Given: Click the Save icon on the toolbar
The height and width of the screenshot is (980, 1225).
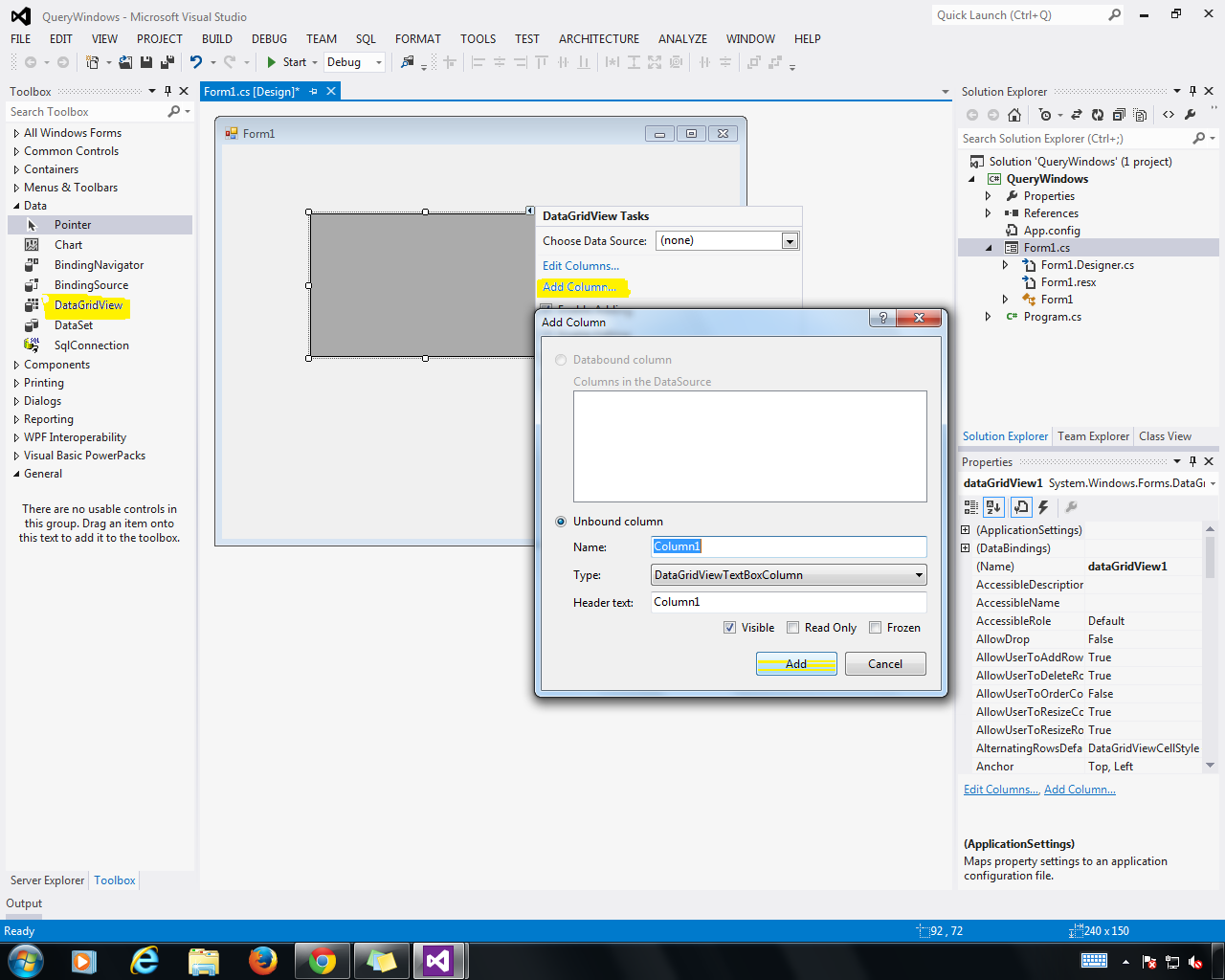Looking at the screenshot, I should tap(145, 61).
